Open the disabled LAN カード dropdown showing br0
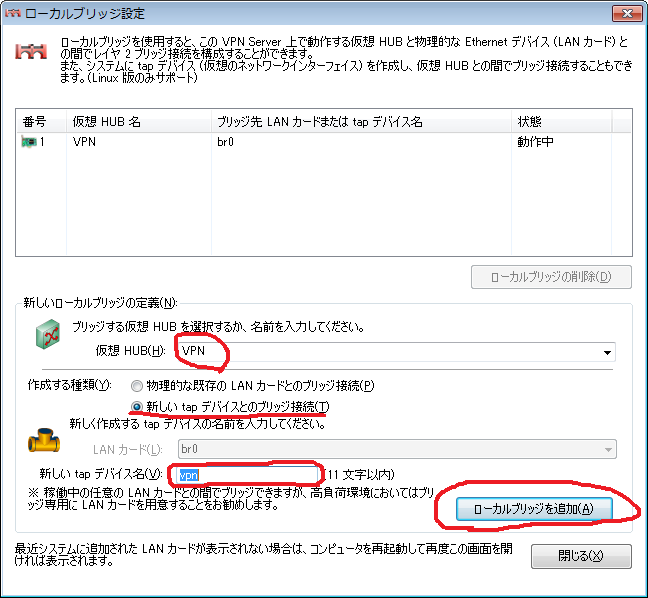Screen dimensions: 648x598 [397, 449]
